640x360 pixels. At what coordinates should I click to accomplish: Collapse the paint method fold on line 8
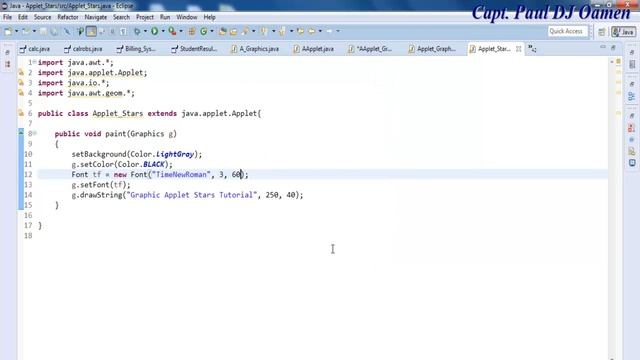(x=34, y=133)
